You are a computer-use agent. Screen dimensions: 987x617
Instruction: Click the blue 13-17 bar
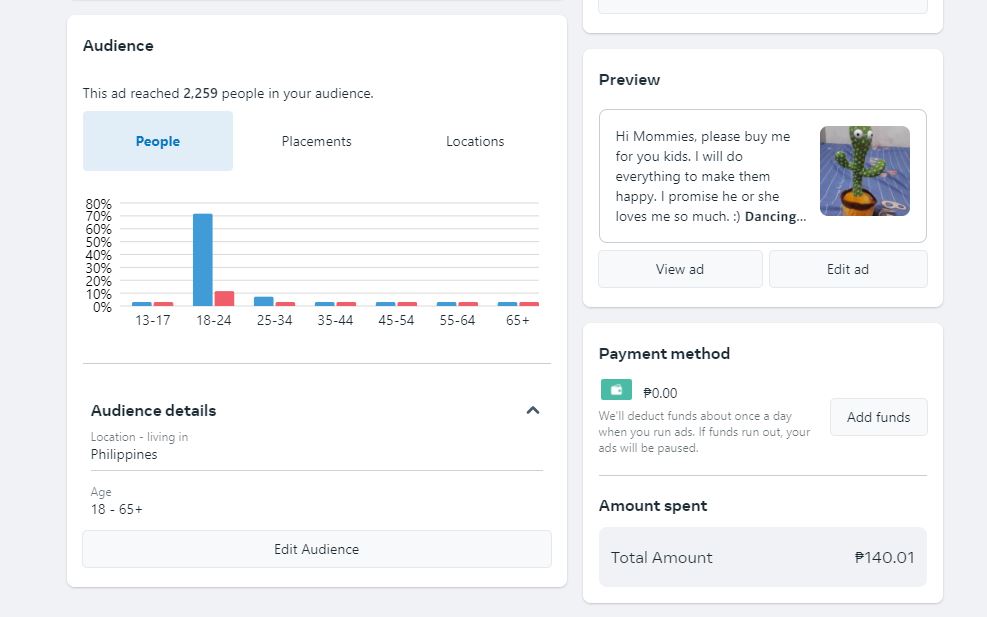142,303
